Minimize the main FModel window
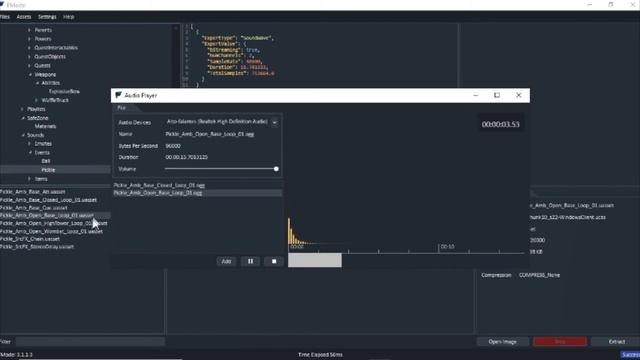The height and width of the screenshot is (360, 640). pyautogui.click(x=589, y=5)
